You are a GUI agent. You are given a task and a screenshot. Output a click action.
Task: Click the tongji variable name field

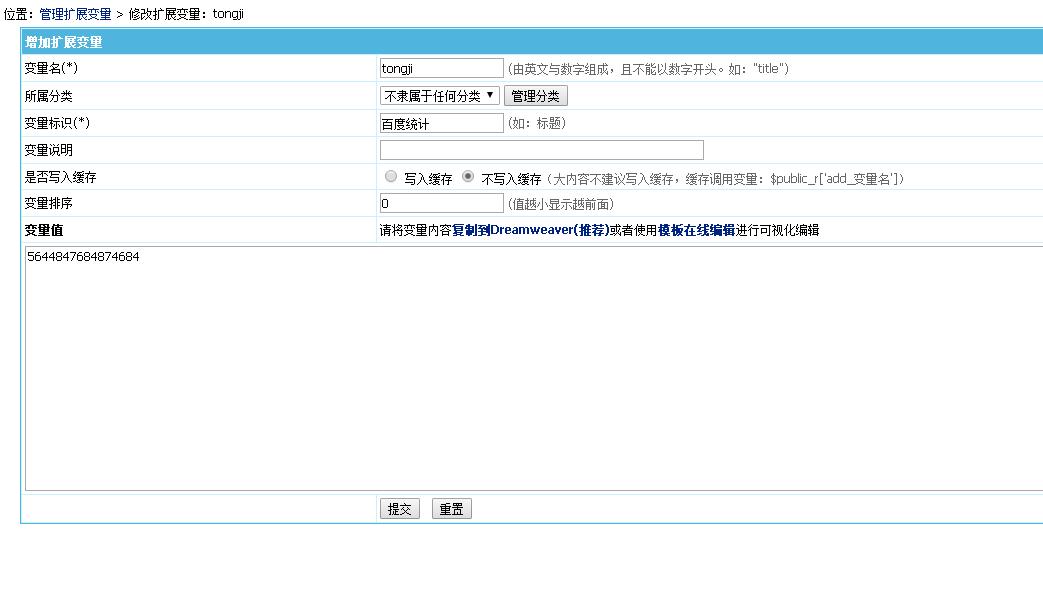[440, 68]
